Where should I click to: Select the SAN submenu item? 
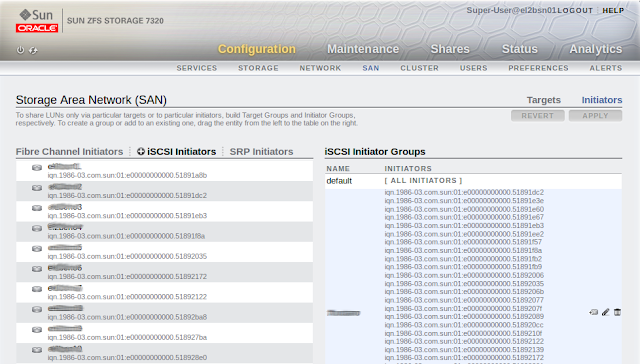pyautogui.click(x=371, y=68)
